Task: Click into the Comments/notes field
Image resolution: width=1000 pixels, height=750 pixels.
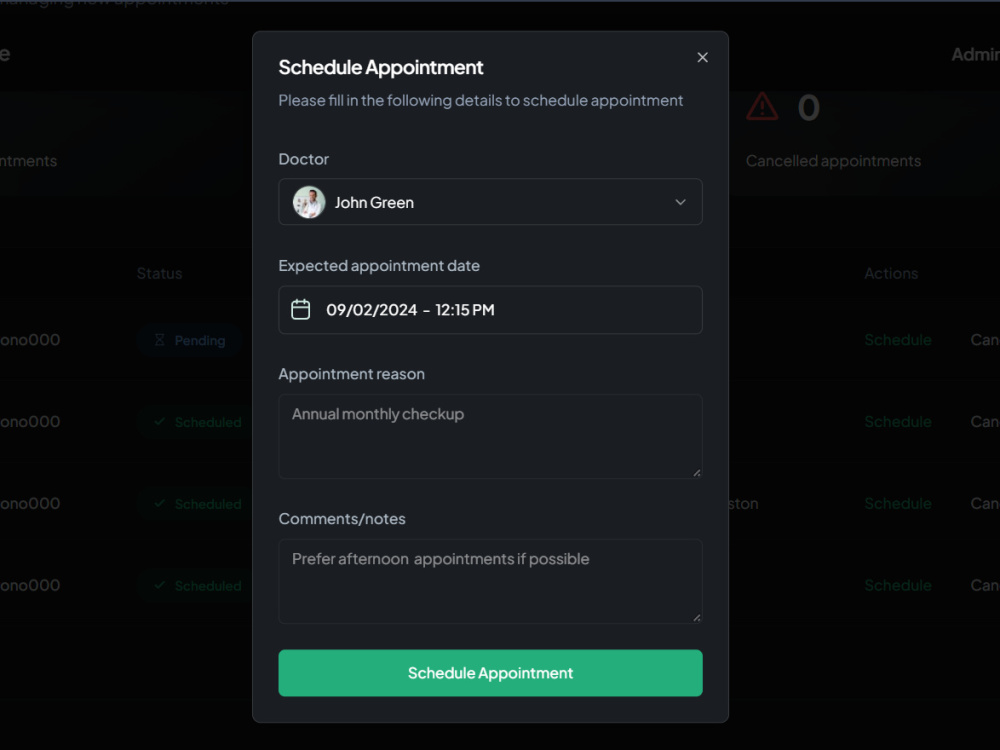Action: (490, 580)
